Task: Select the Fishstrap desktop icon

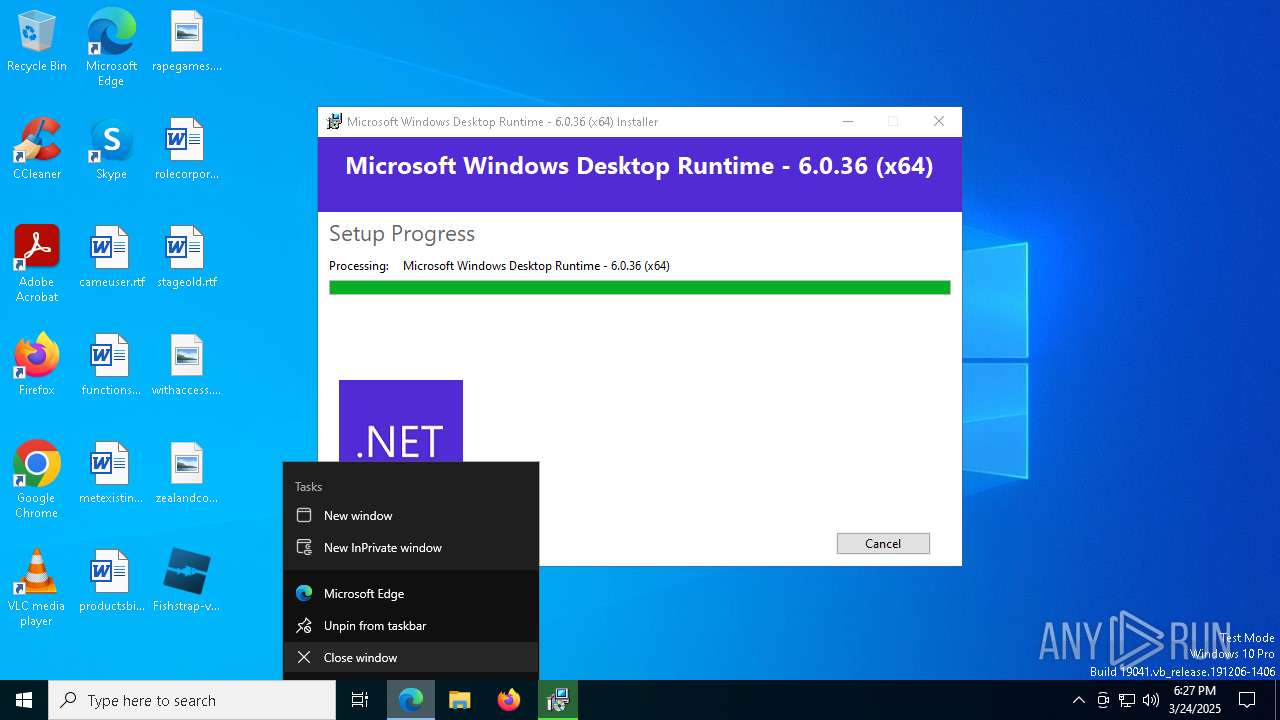Action: (x=186, y=582)
